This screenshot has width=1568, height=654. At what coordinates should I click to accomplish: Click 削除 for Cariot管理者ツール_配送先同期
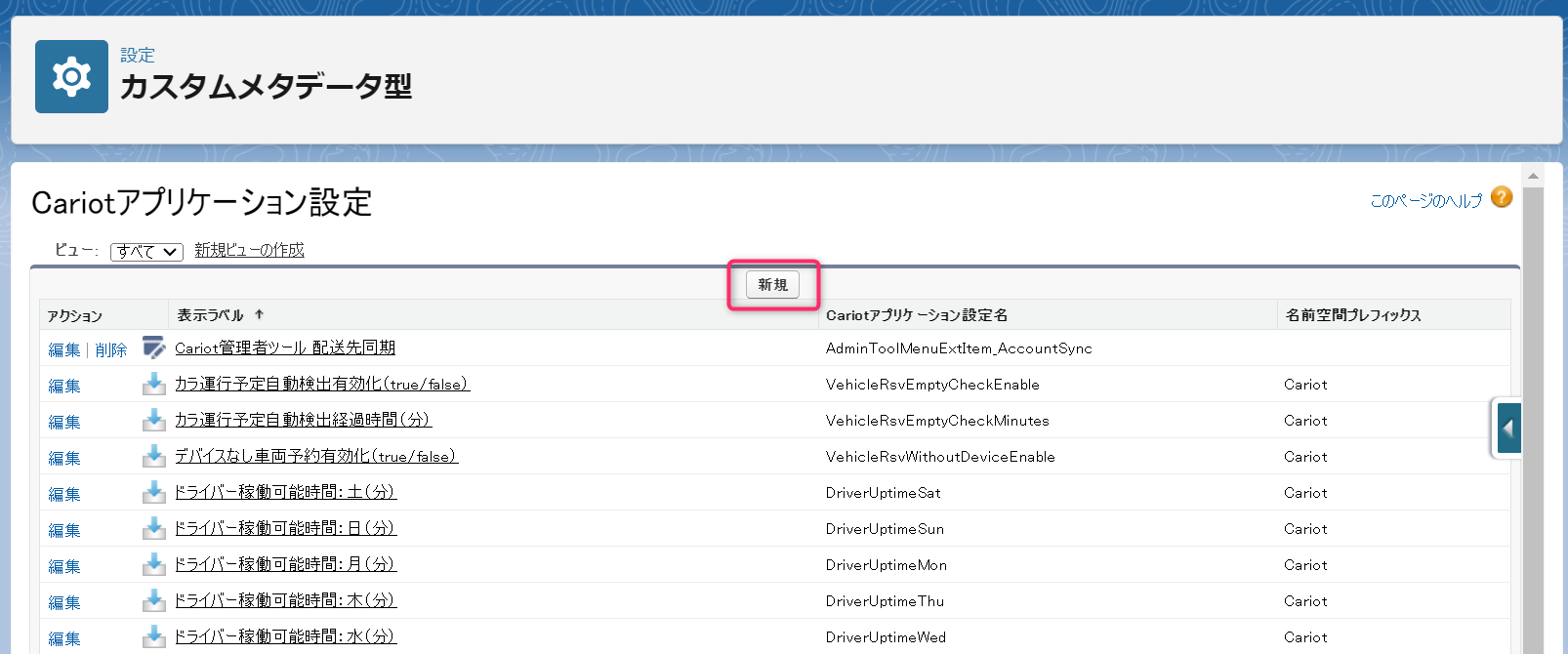coord(111,349)
